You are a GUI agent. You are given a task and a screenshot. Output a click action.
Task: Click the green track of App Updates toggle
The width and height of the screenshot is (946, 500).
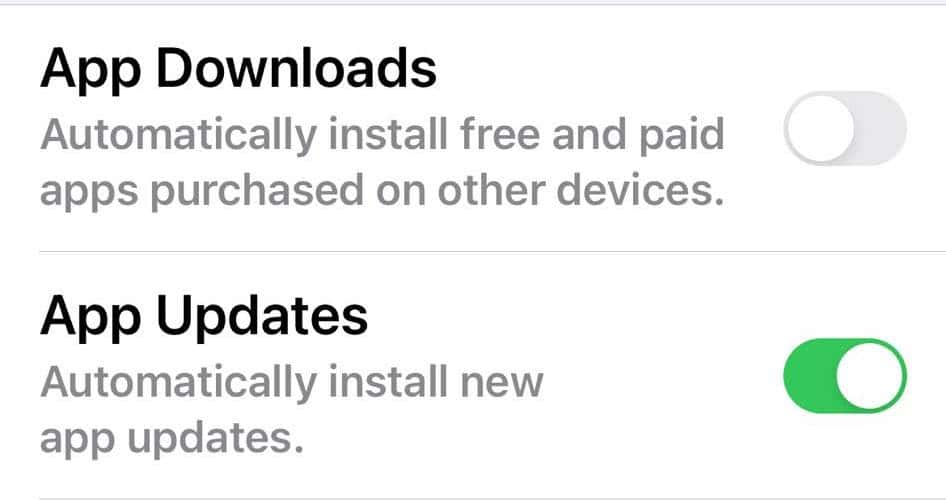[810, 376]
